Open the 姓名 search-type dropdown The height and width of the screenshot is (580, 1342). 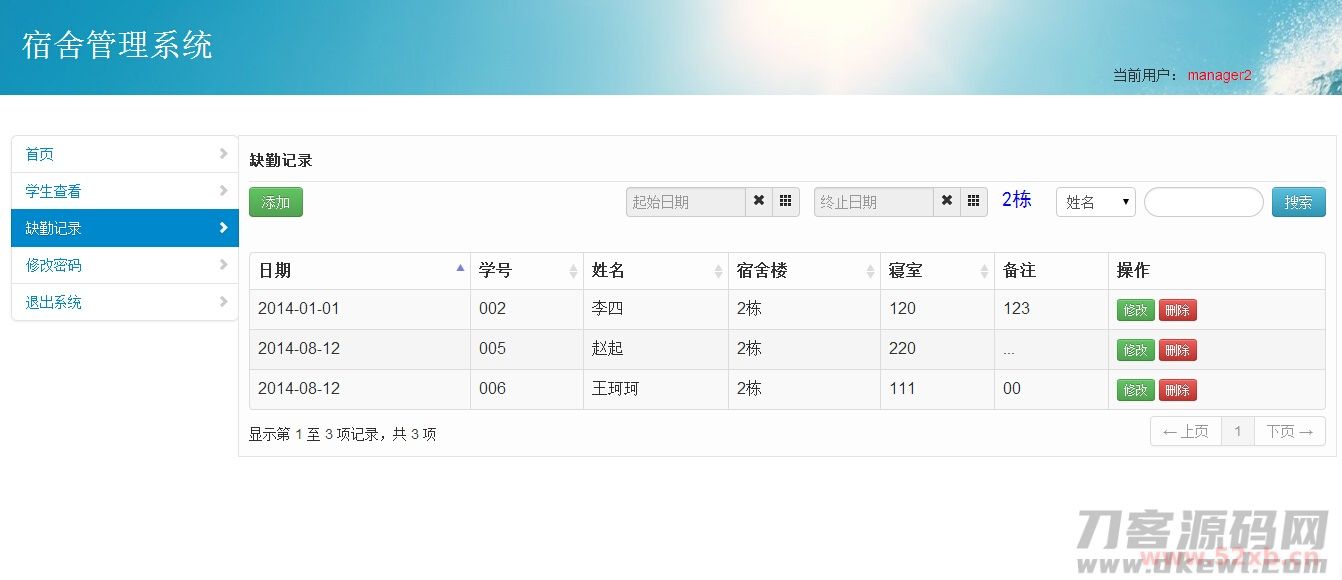click(x=1096, y=202)
